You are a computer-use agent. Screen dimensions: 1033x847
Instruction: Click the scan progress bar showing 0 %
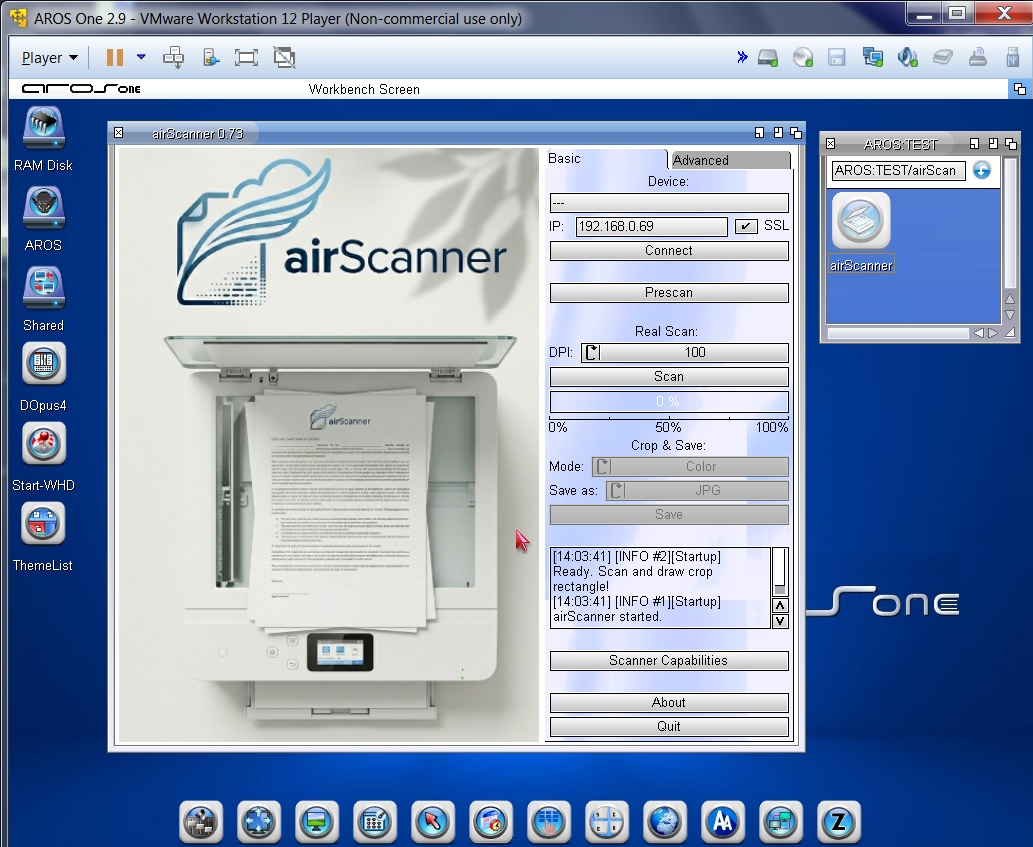[669, 402]
